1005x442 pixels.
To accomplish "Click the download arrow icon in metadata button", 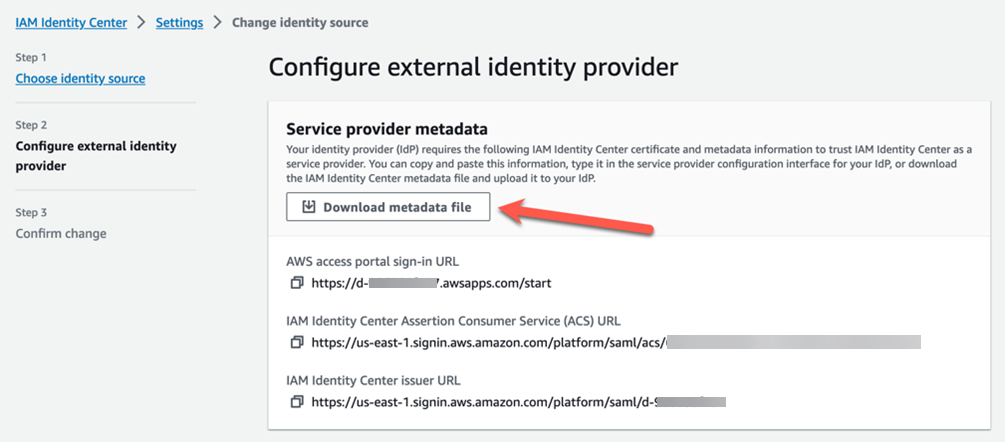I will (x=309, y=207).
